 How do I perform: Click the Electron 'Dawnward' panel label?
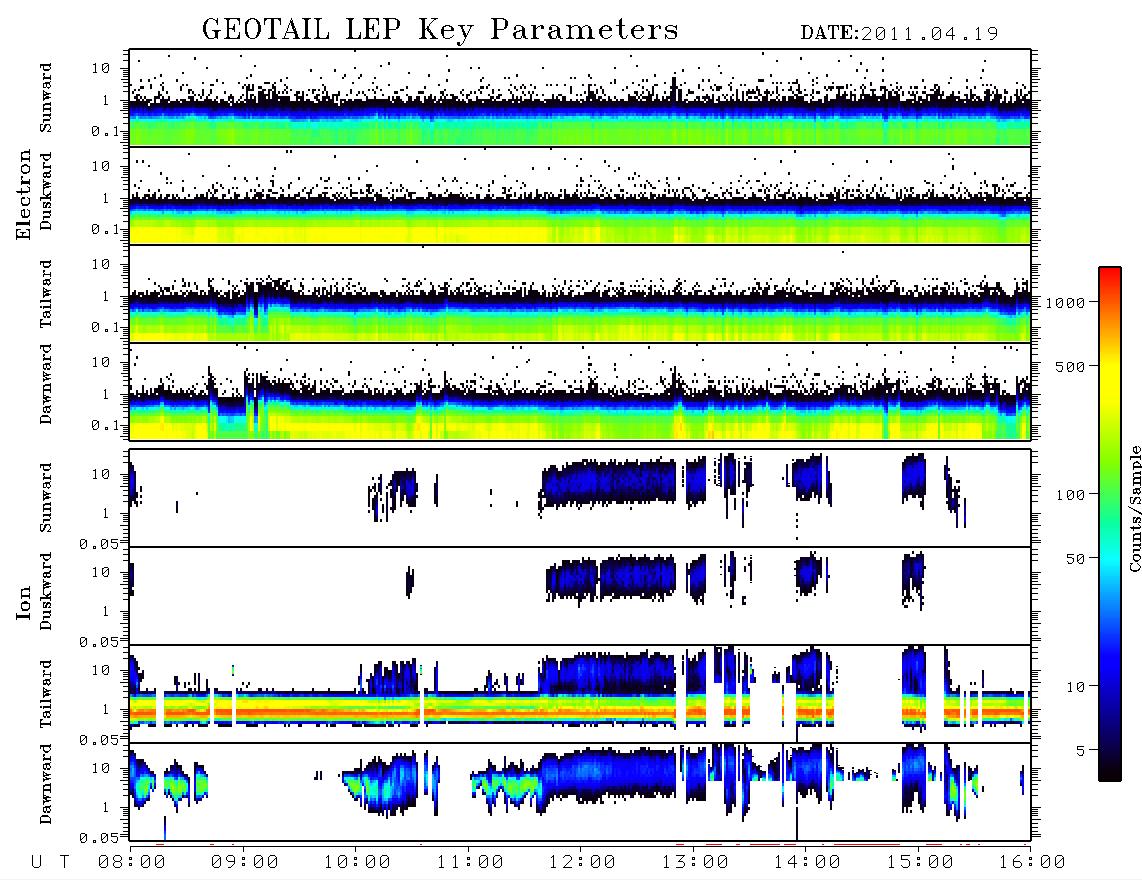click(x=46, y=384)
